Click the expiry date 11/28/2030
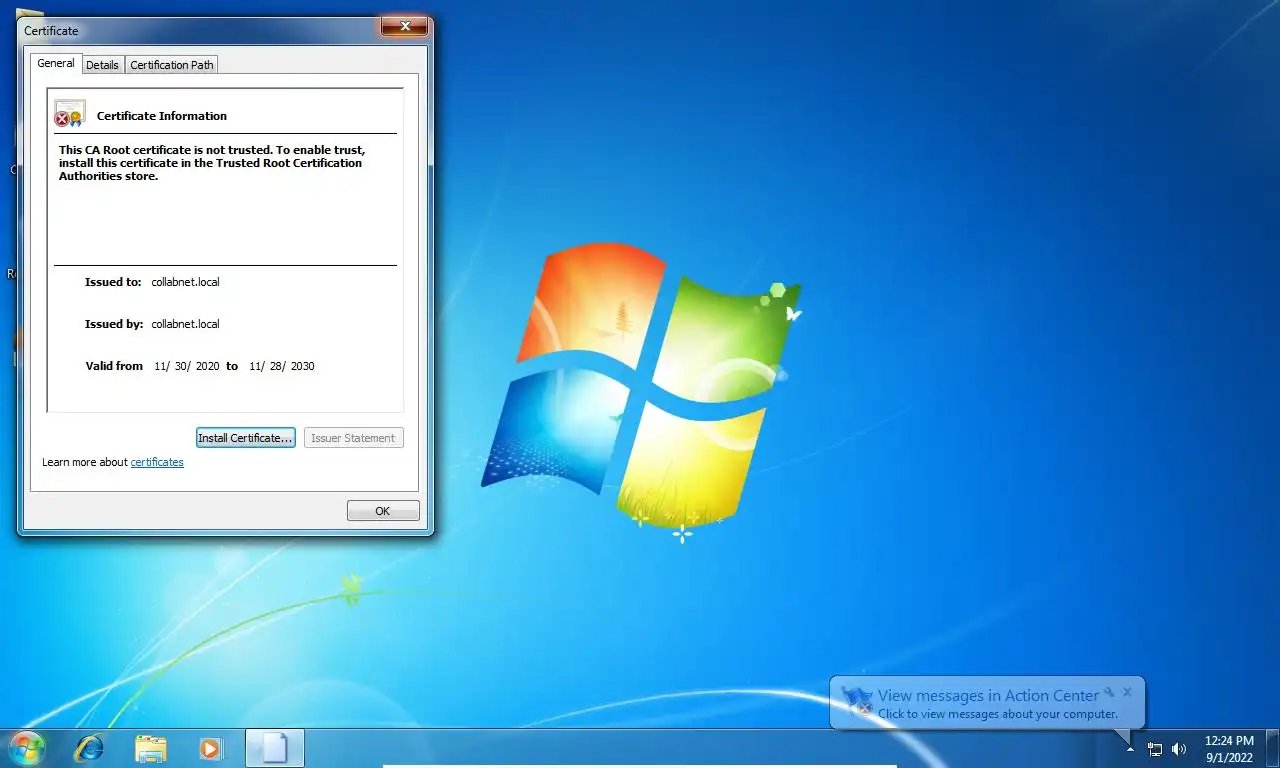1280x768 pixels. pyautogui.click(x=282, y=366)
